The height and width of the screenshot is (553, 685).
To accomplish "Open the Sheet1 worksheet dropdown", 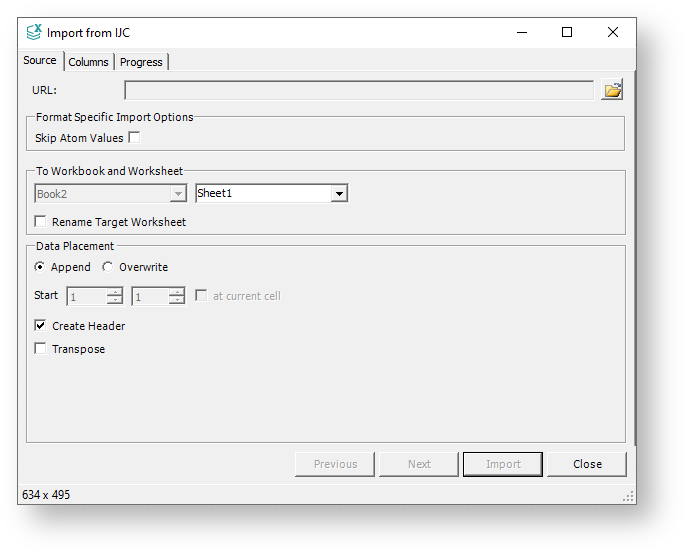I will (x=339, y=194).
